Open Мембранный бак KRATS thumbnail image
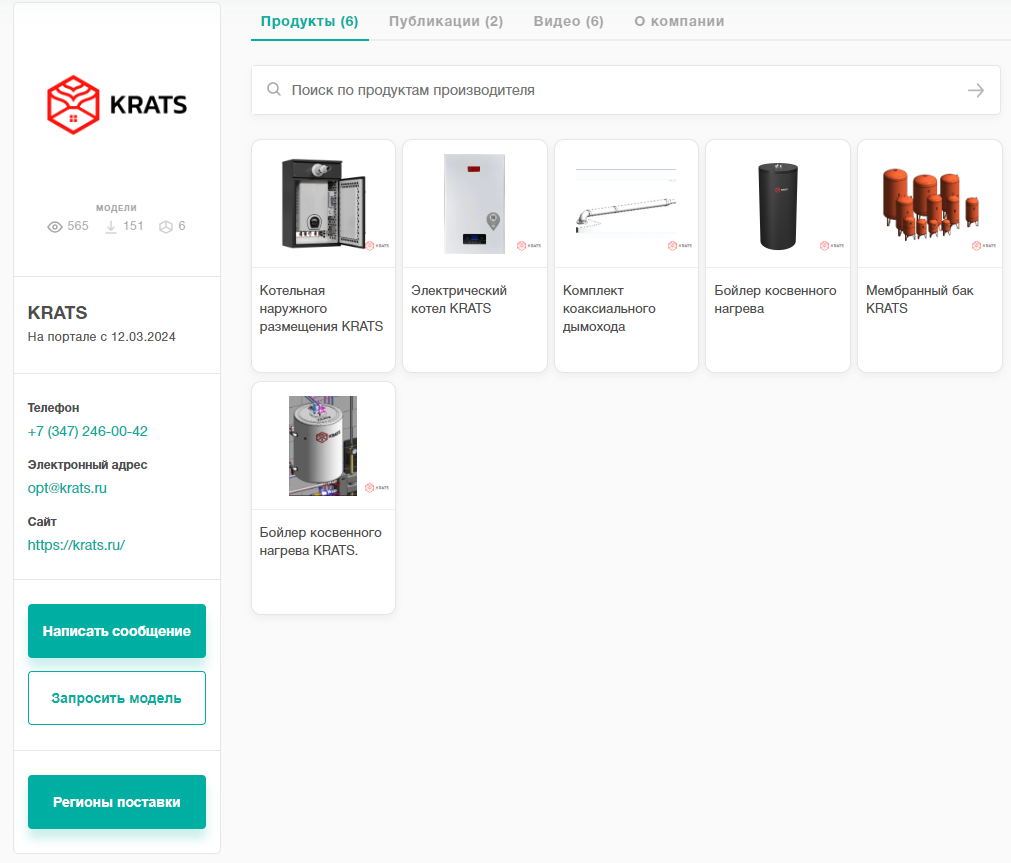This screenshot has width=1011, height=863. pyautogui.click(x=930, y=204)
